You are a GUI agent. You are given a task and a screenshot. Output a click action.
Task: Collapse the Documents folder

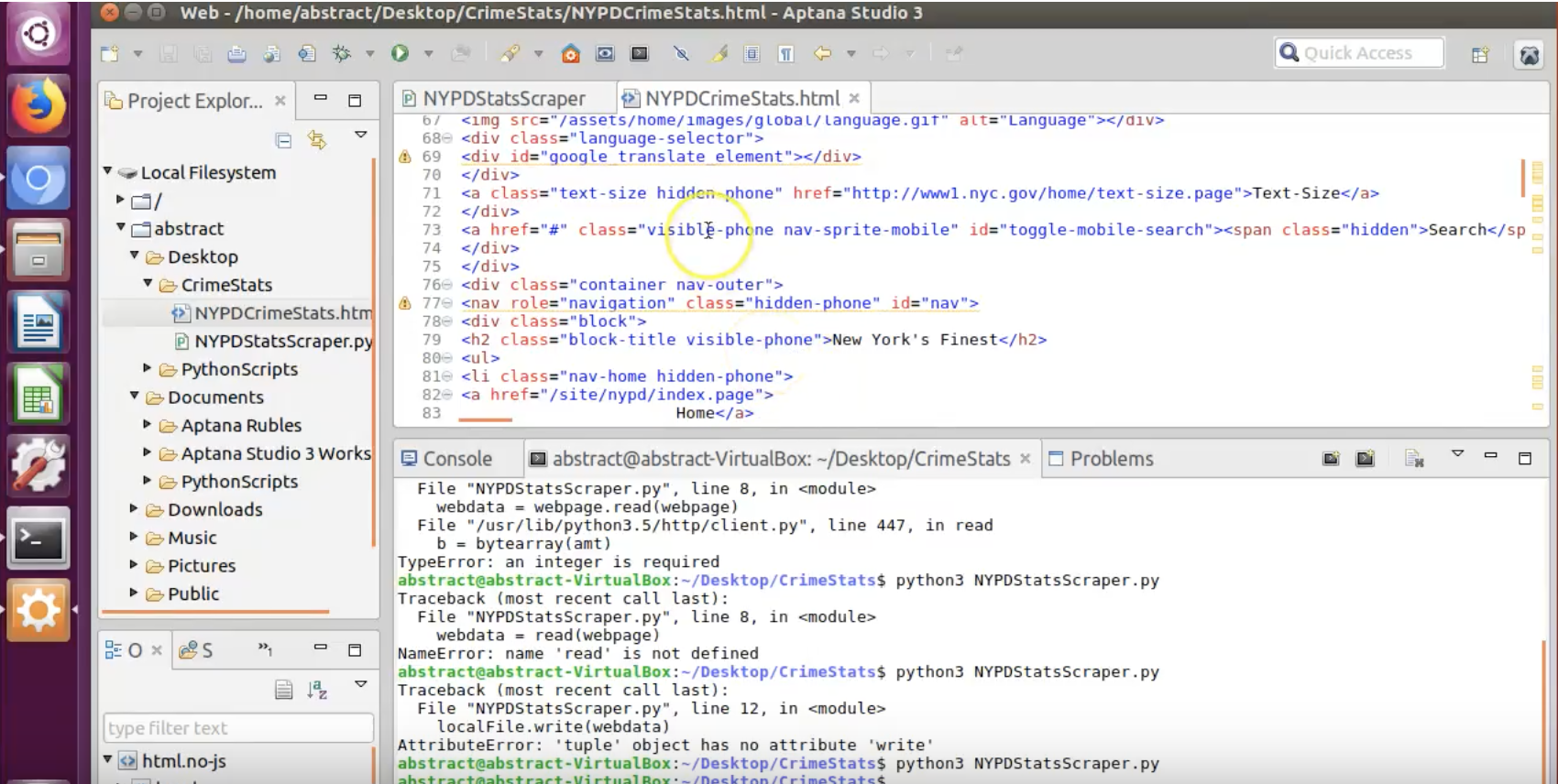[x=135, y=397]
